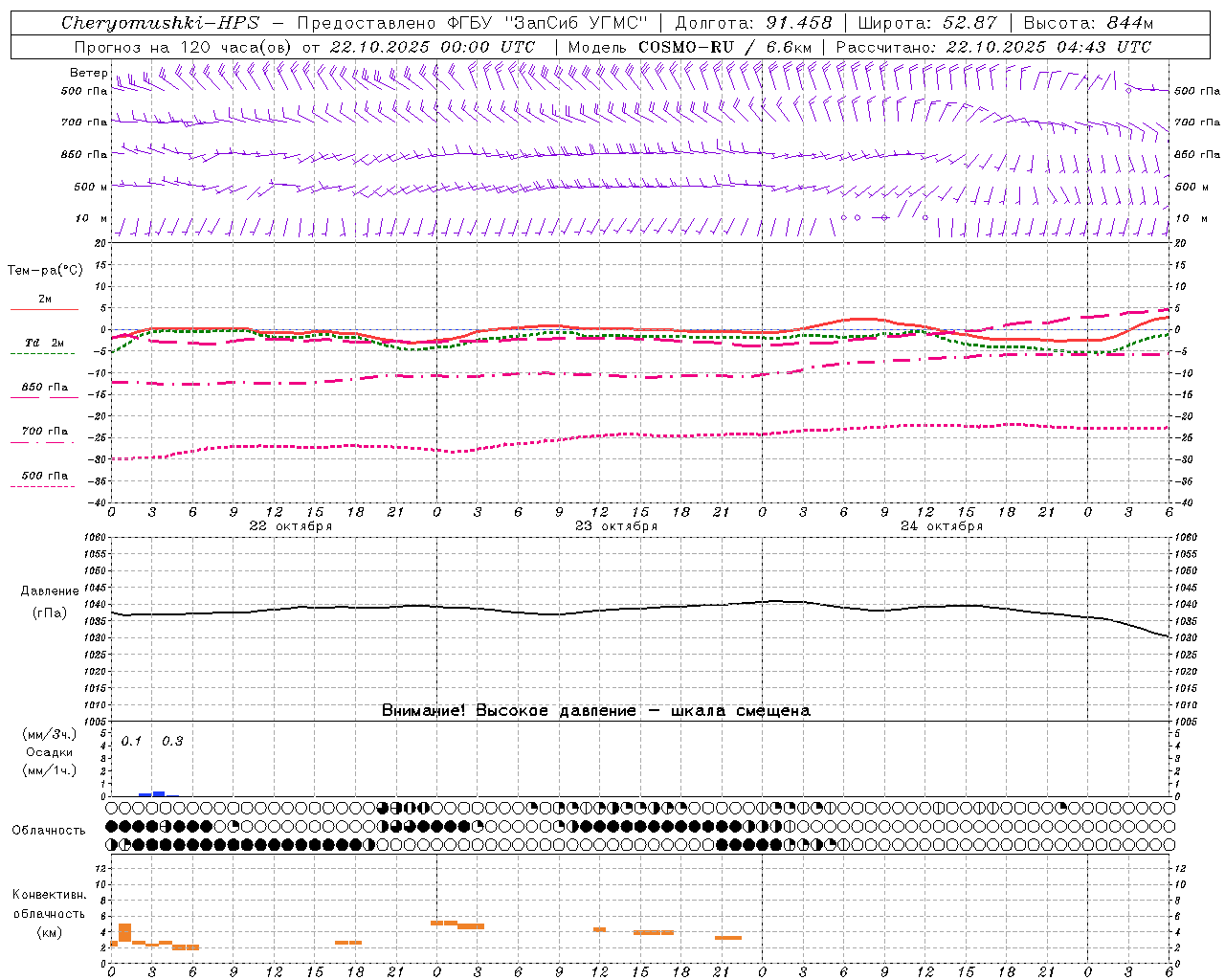Click the Ветер panel label
The width and height of the screenshot is (1225, 980).
click(88, 73)
